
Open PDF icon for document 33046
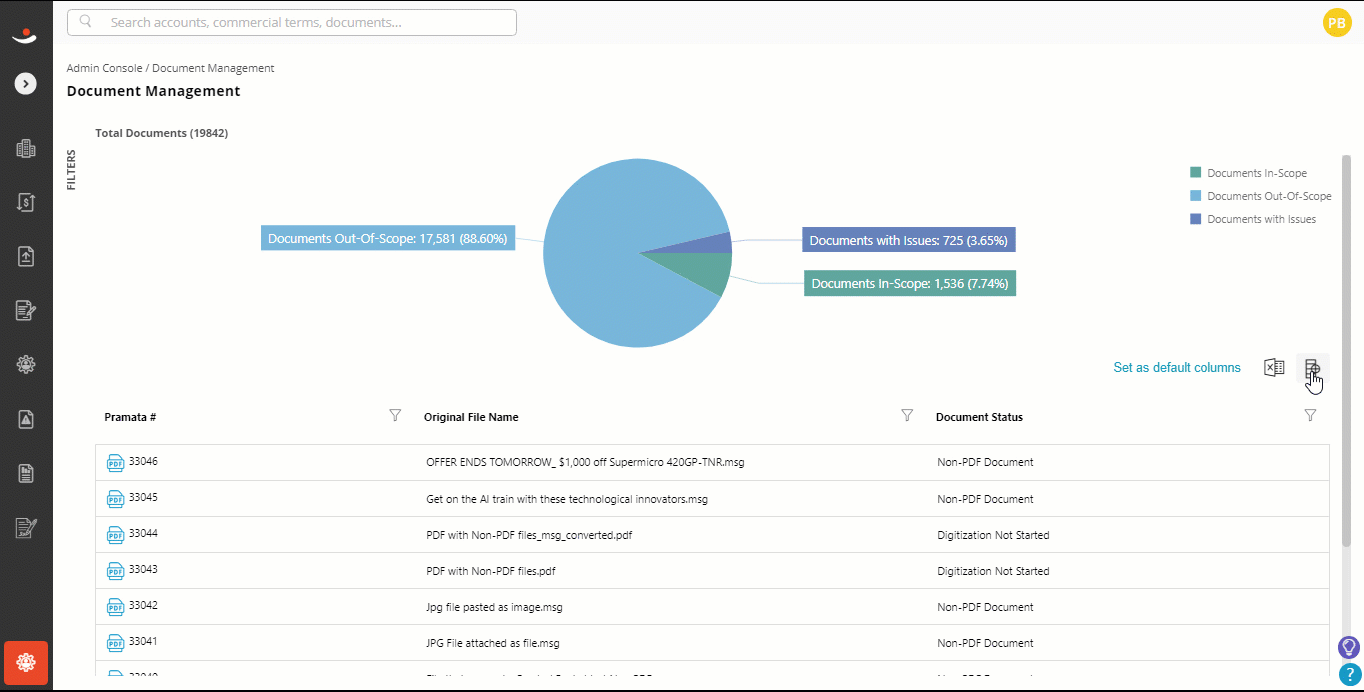click(115, 463)
